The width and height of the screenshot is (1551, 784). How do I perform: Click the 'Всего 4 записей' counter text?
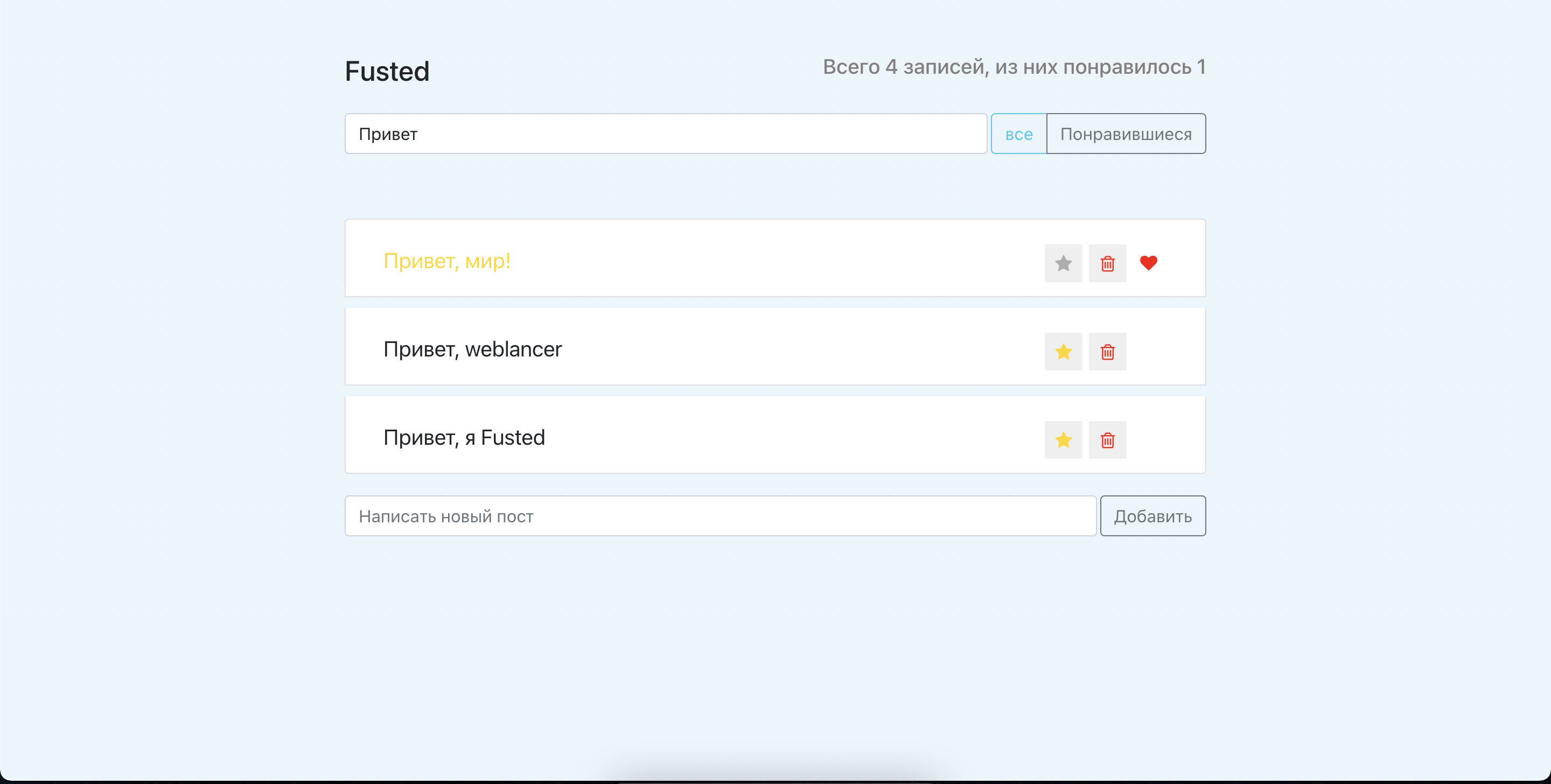click(1014, 67)
